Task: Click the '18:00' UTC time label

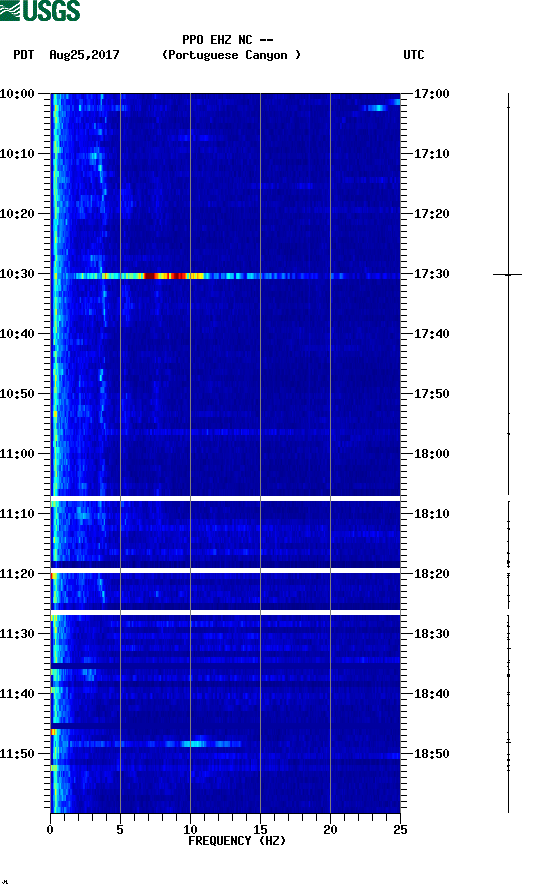Action: (x=431, y=454)
